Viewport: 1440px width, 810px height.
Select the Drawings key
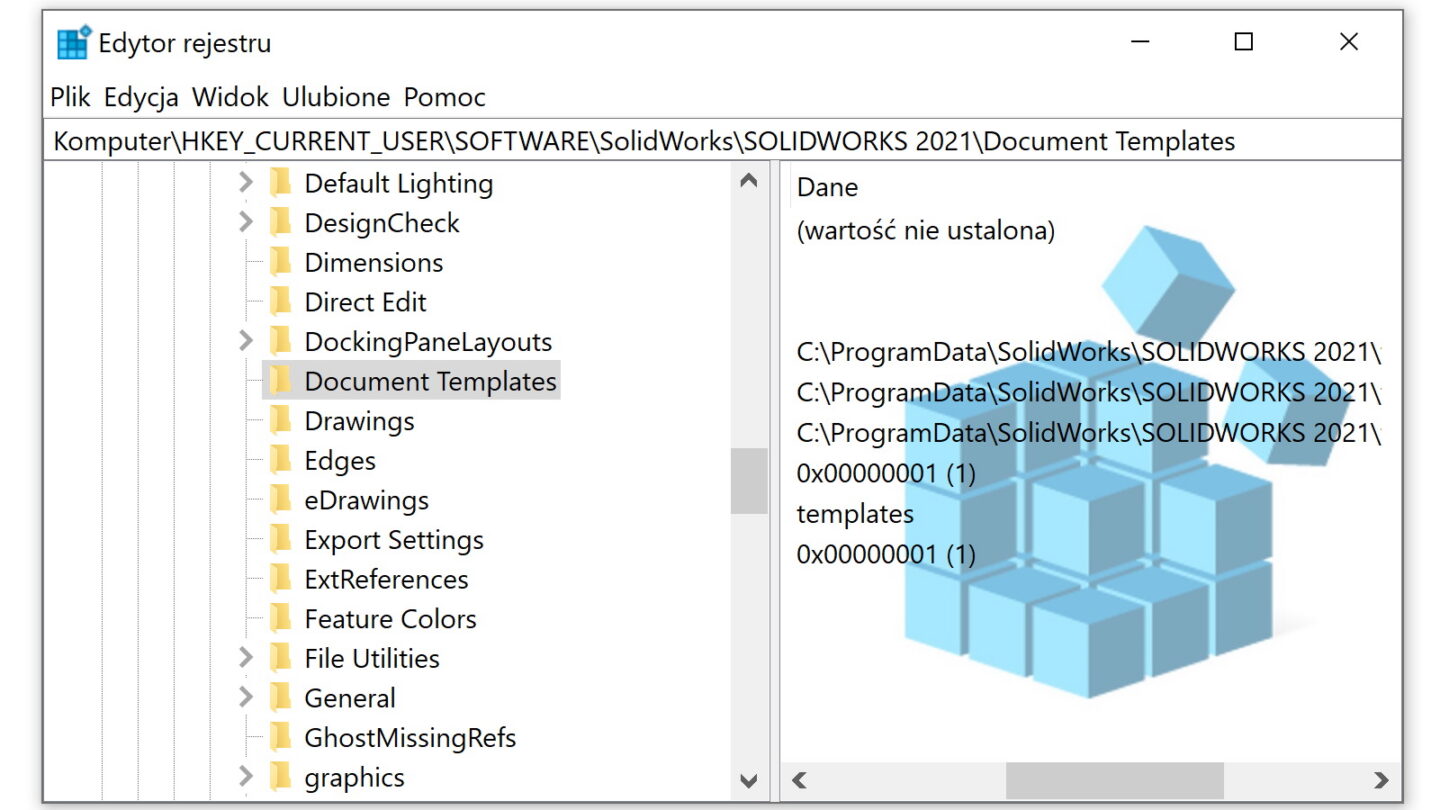click(x=359, y=421)
